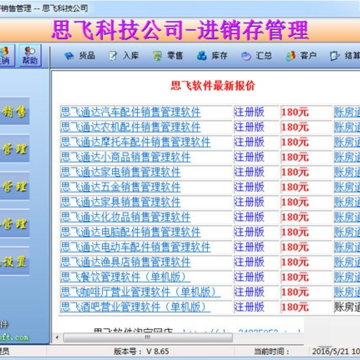Image resolution: width=360 pixels, height=360 pixels.
Task: Open 思飞通达电脑配件销售管理软件 link
Action: tap(130, 232)
